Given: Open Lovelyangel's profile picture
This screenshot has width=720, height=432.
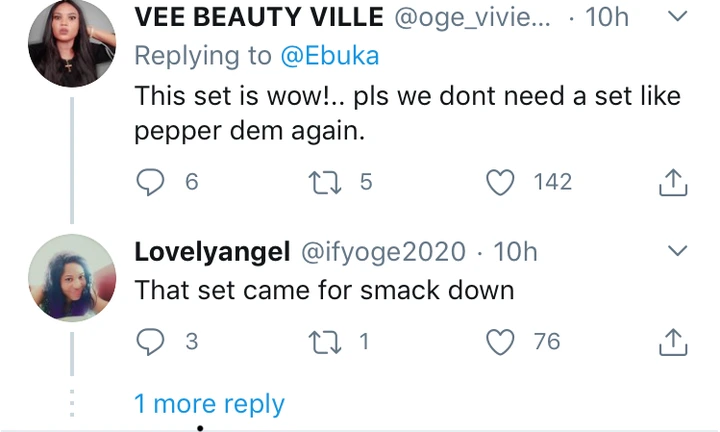Looking at the screenshot, I should 73,277.
